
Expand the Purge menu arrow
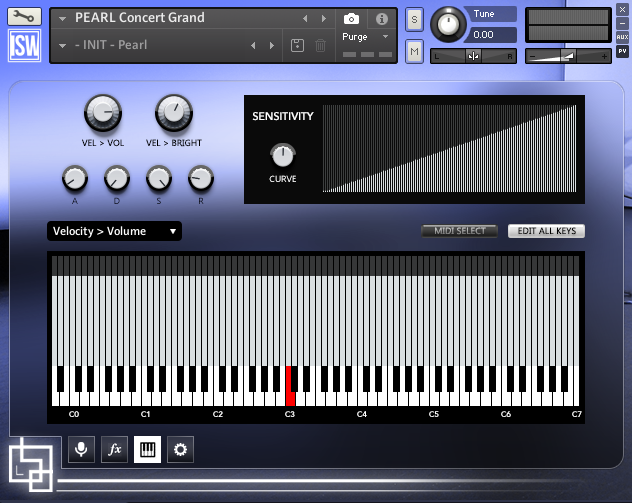tap(385, 37)
